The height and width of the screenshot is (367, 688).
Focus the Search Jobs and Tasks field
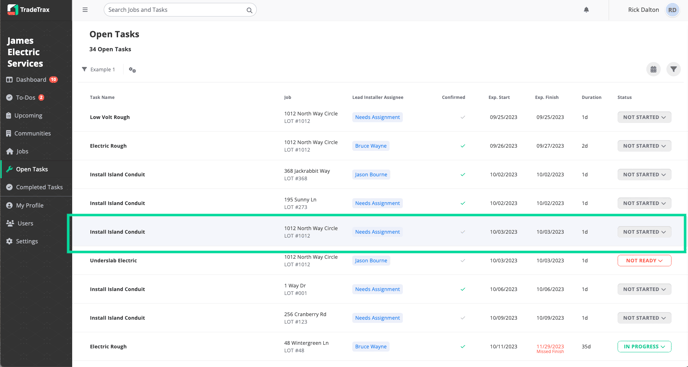180,10
